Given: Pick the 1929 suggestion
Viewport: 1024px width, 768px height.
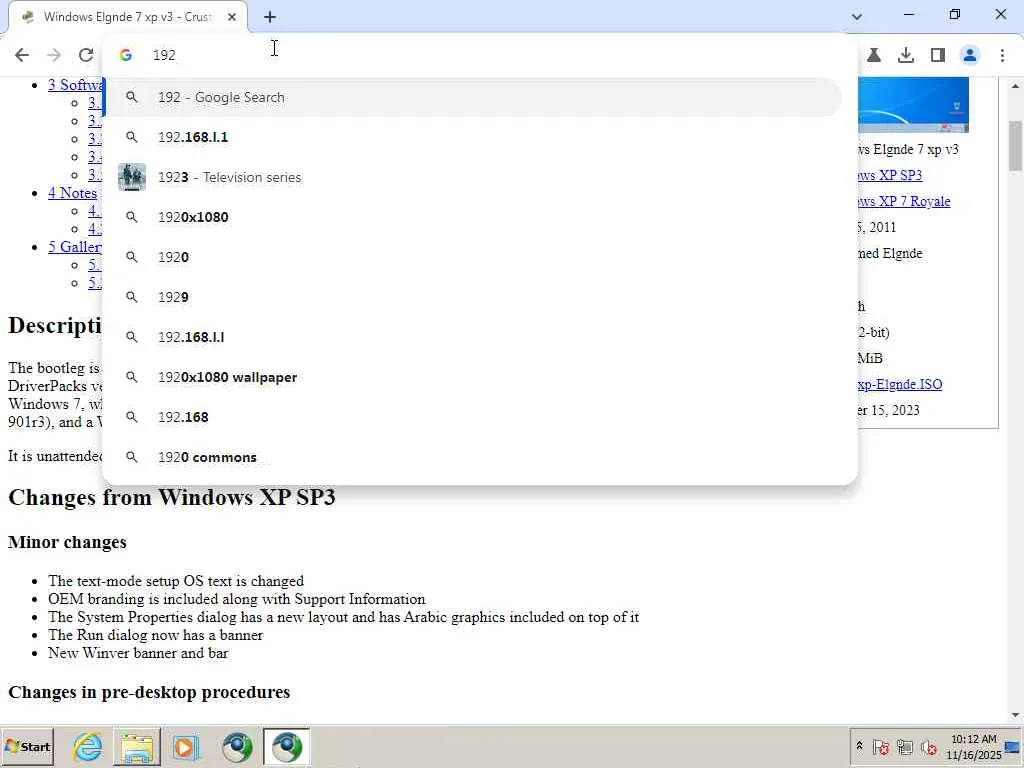Looking at the screenshot, I should click(472, 296).
